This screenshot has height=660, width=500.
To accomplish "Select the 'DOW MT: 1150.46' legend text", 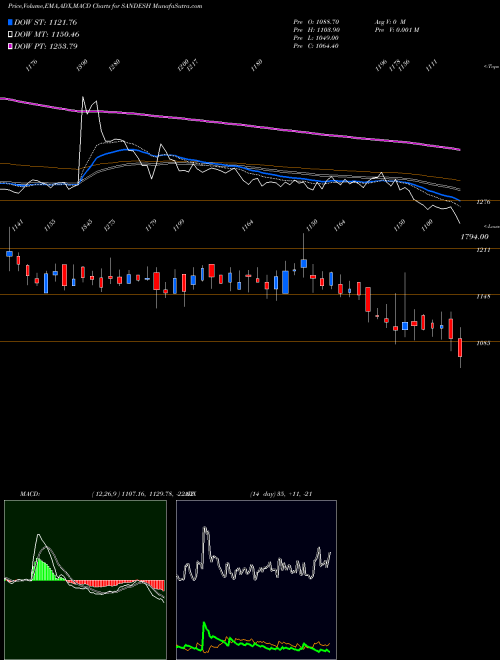I will (47, 34).
